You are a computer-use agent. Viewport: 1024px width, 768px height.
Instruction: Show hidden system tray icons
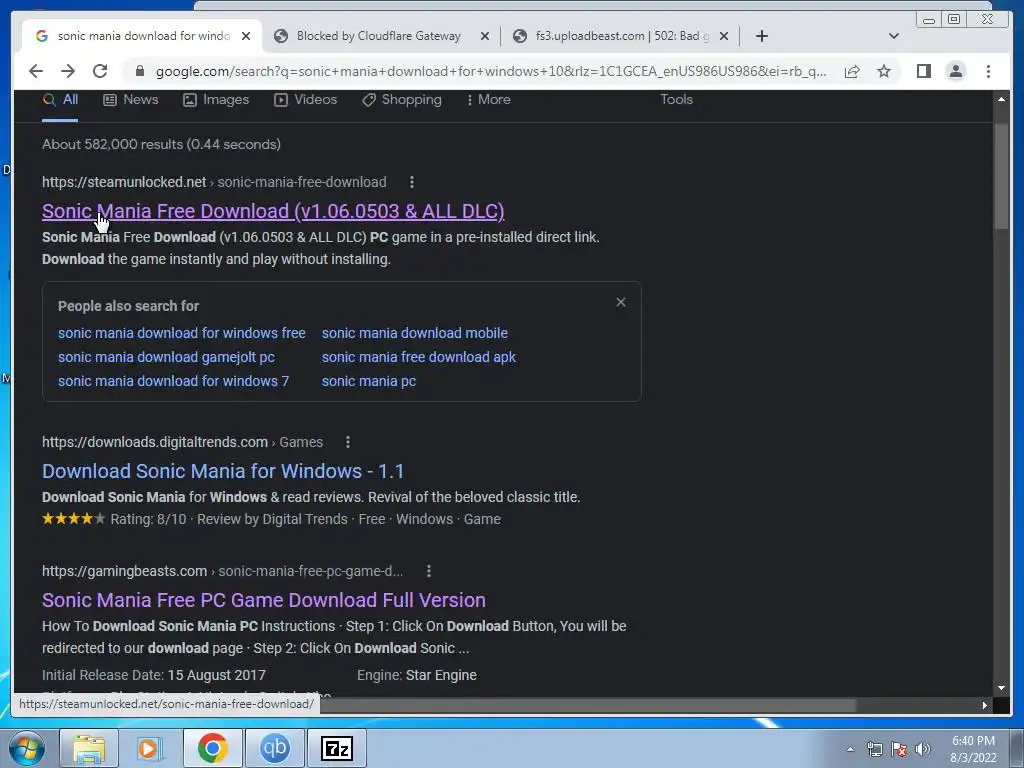click(850, 749)
